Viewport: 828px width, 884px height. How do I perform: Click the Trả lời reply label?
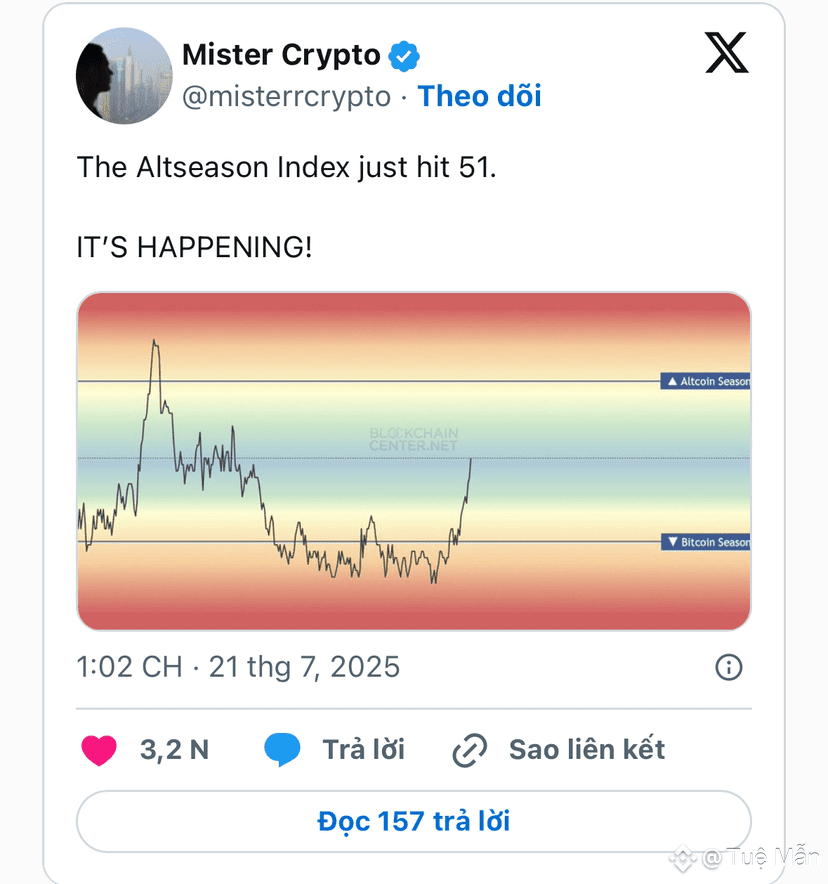[364, 750]
